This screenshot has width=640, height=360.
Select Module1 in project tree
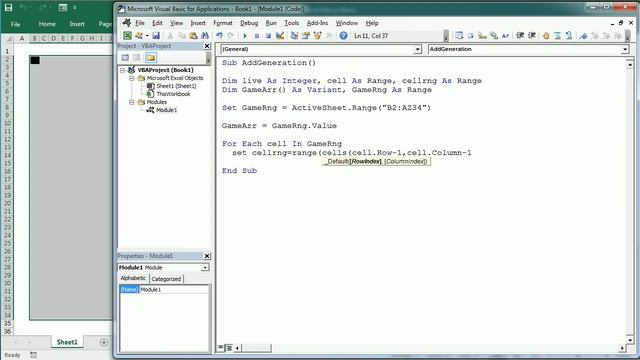167,110
